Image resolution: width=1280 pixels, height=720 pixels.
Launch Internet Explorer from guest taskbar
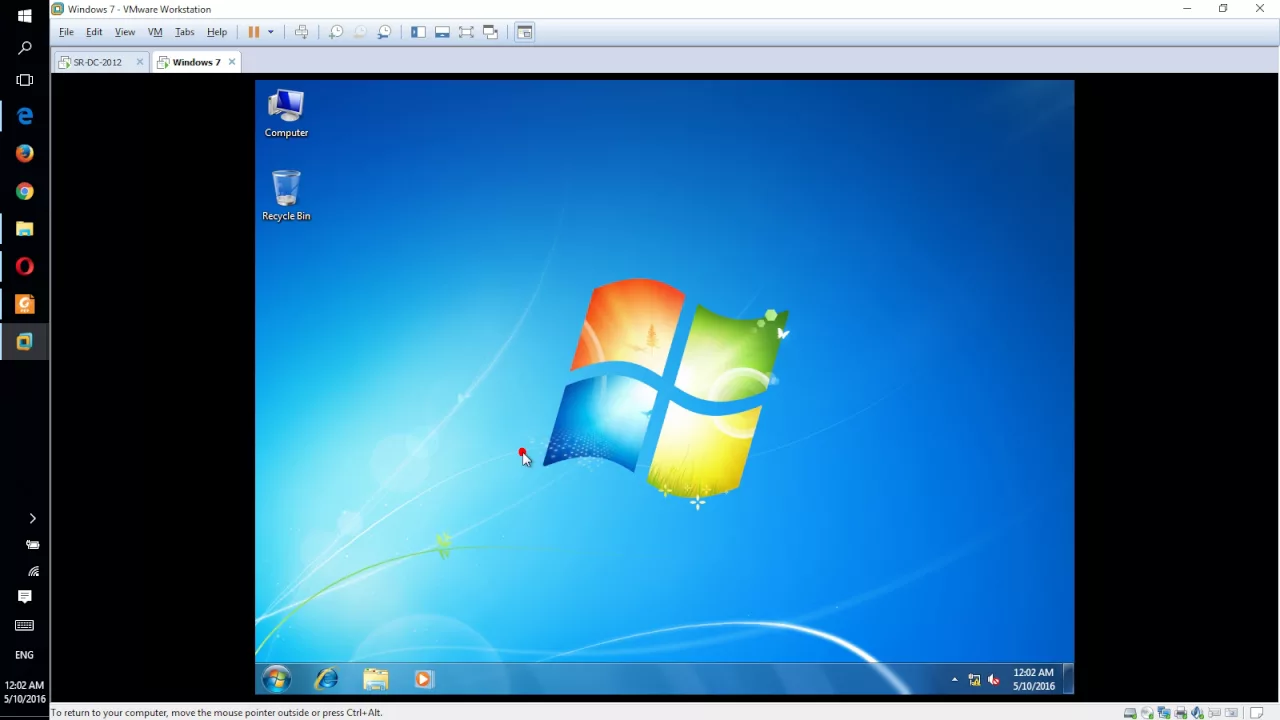pos(326,679)
